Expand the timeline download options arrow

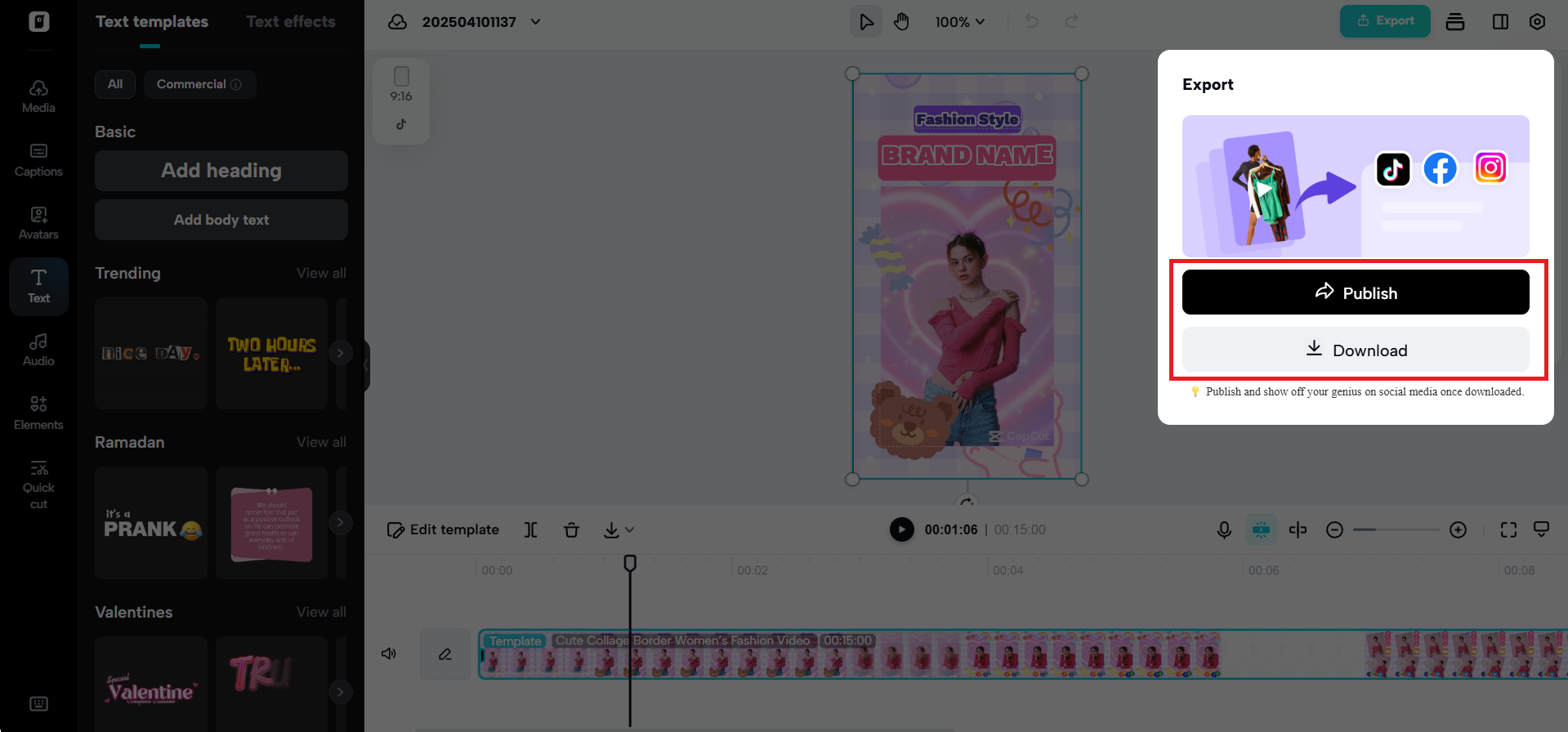click(x=629, y=530)
